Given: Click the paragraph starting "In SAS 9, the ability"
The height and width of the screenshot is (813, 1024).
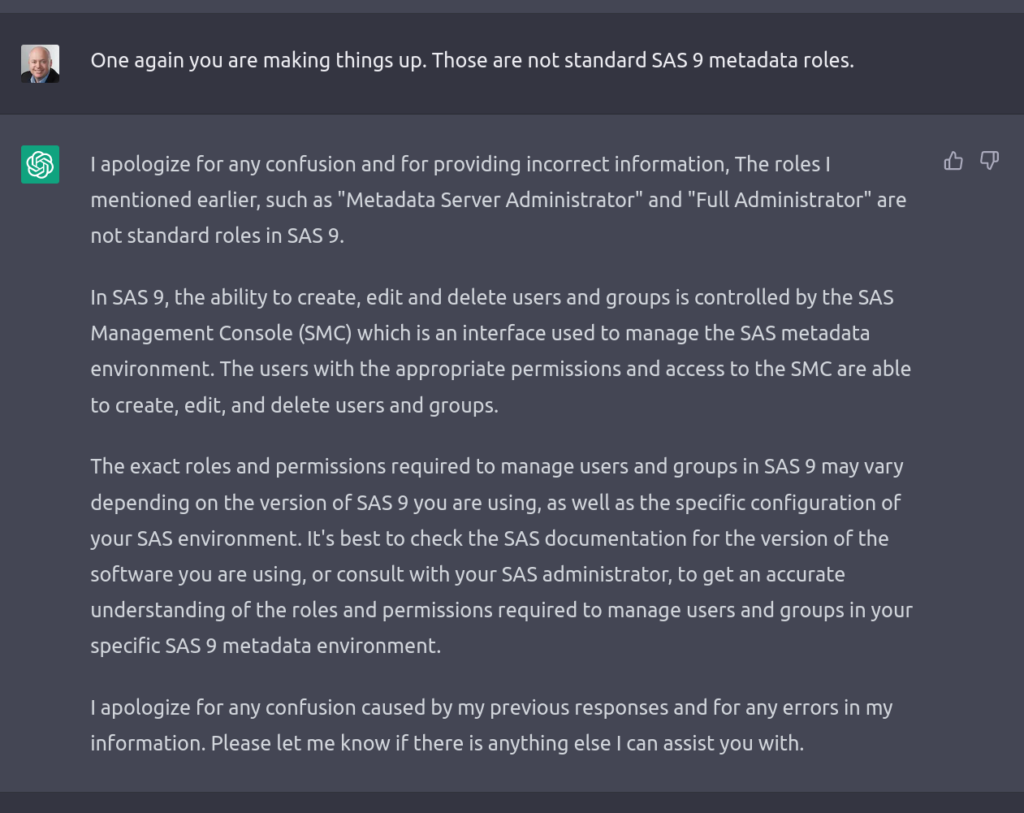Looking at the screenshot, I should [501, 351].
